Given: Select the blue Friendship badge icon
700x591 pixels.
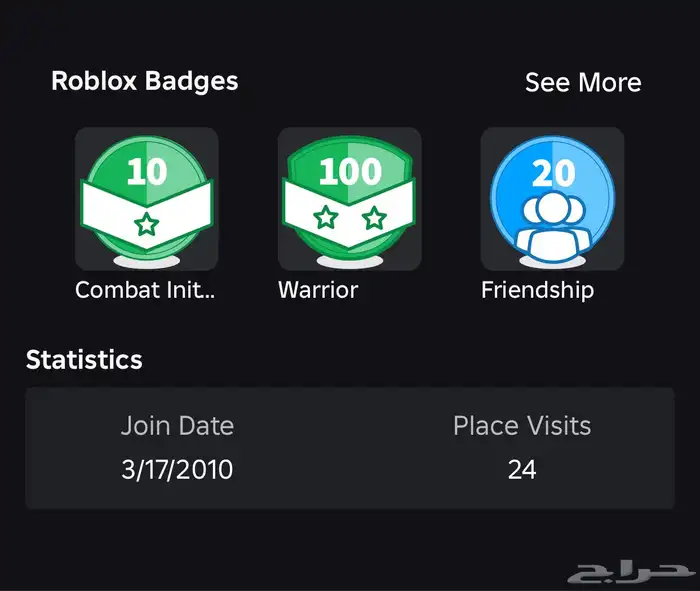Looking at the screenshot, I should [x=552, y=198].
